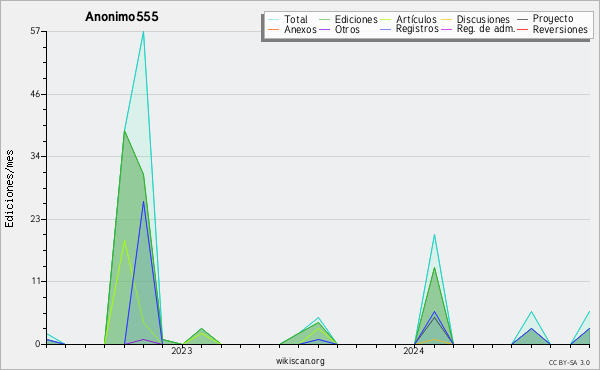The width and height of the screenshot is (600, 370).
Task: Click the CC BY-SA 3.0 license text
Action: click(x=569, y=362)
